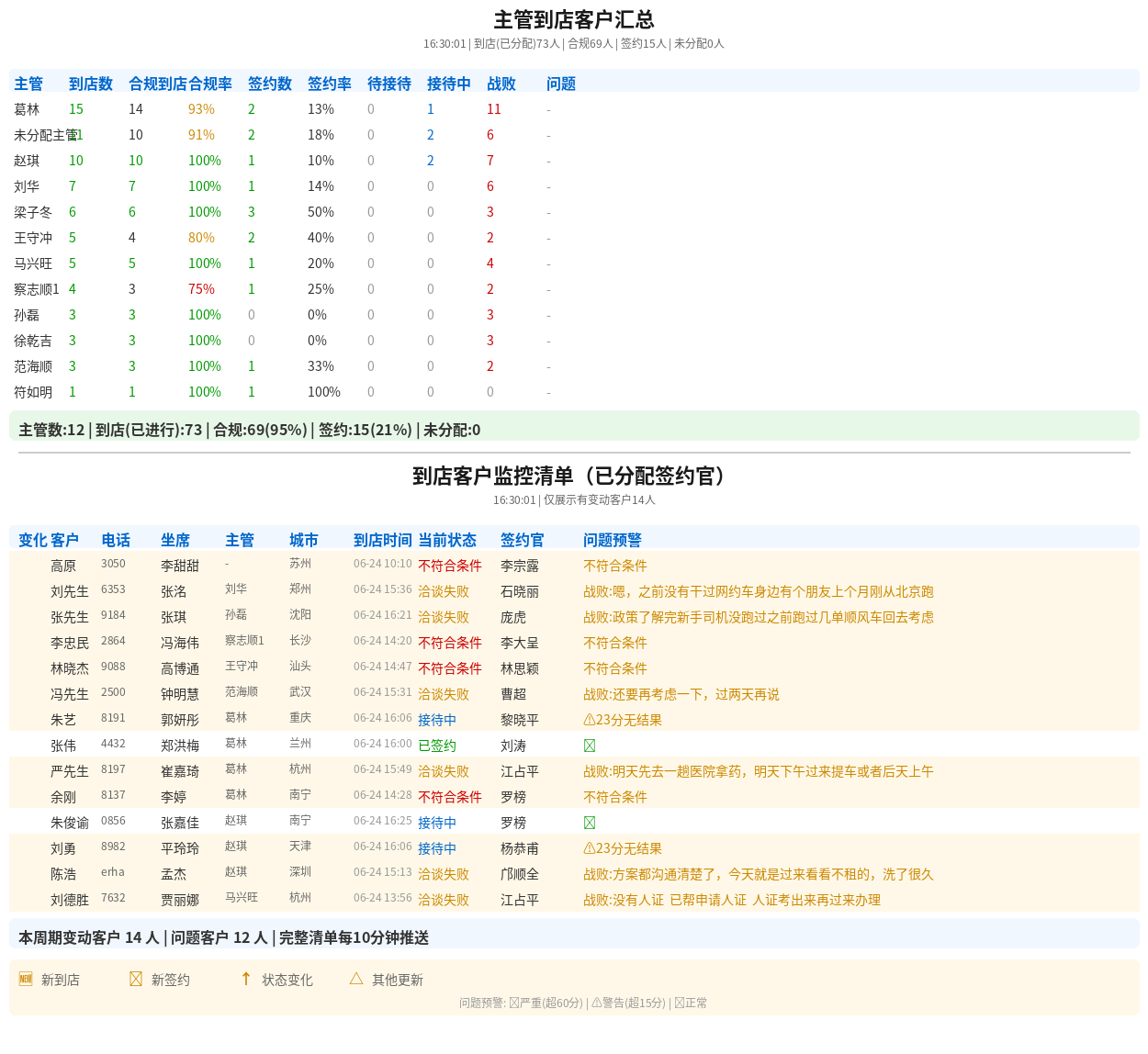Screen dimensions: 1148x1054
Task: Click the alert icon in 朱俊谕's row
Action: pyautogui.click(x=590, y=823)
